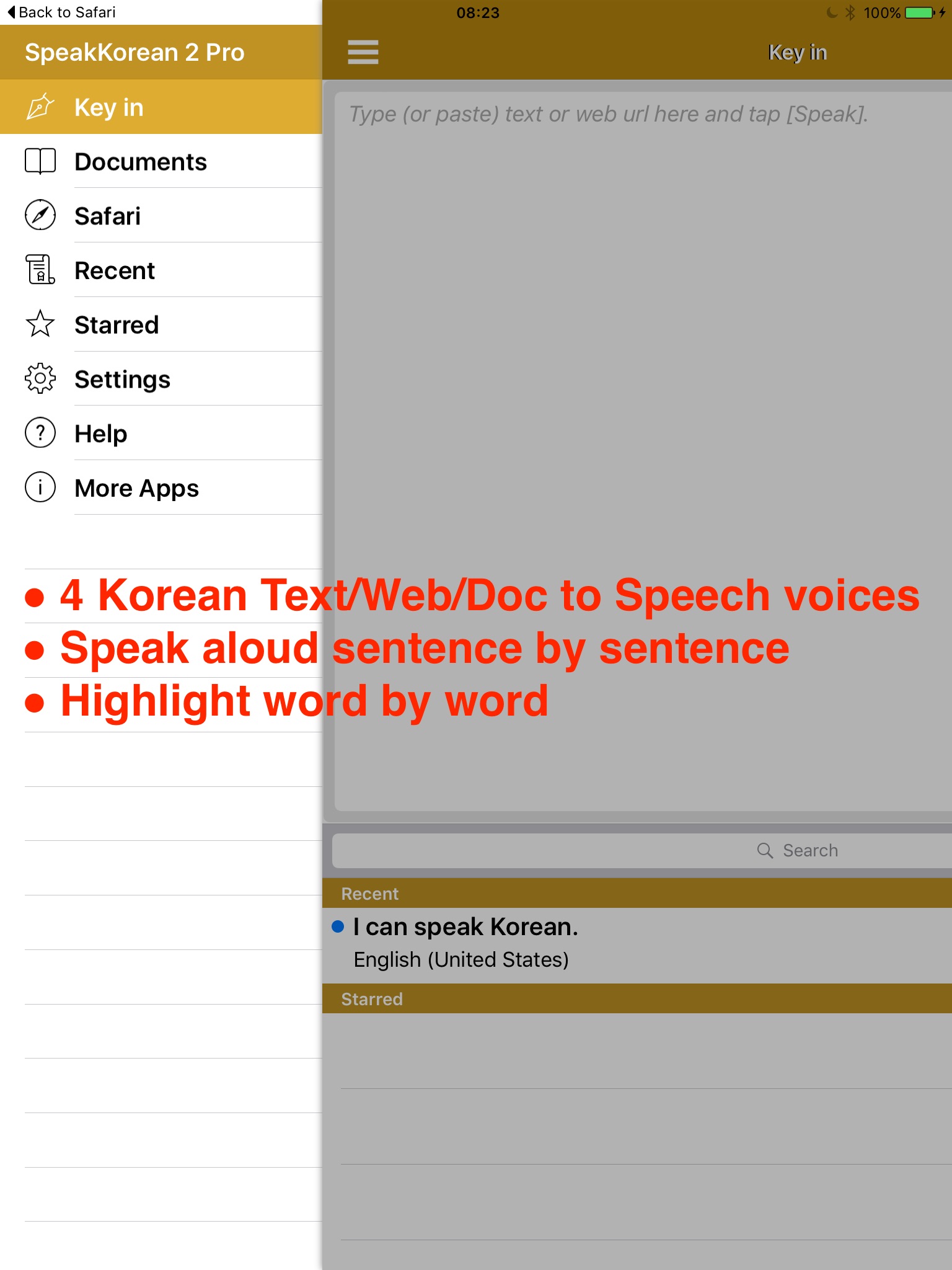Select 'I can speak Korean.' recent item

[637, 945]
